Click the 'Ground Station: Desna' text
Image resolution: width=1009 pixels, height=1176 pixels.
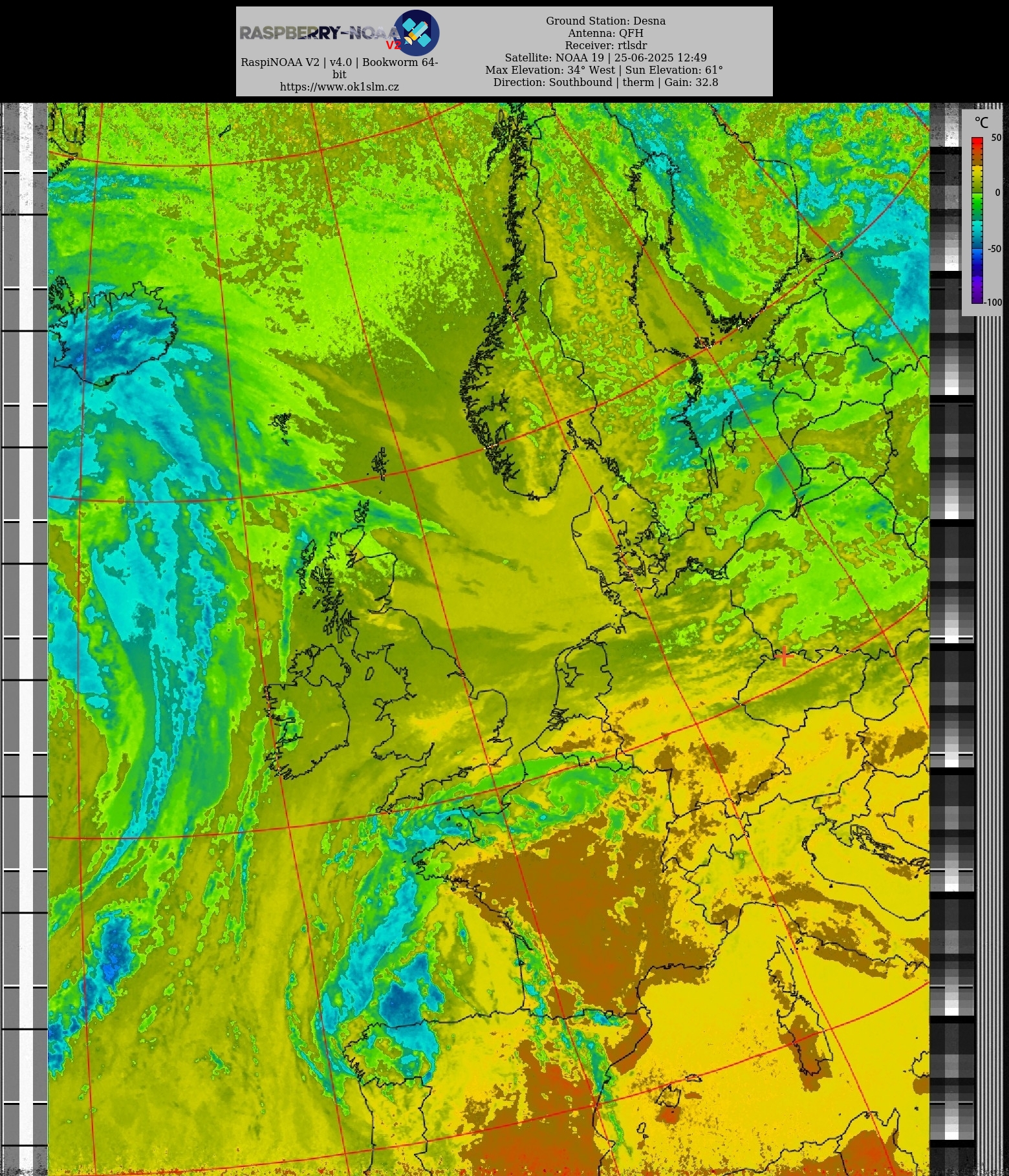tap(605, 21)
